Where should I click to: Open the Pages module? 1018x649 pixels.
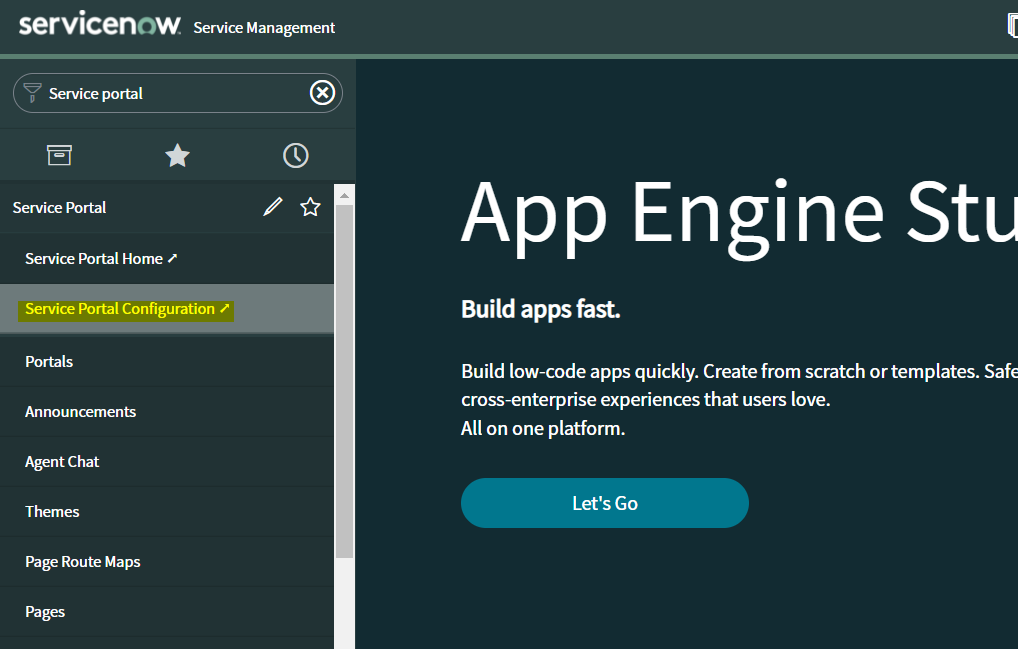(45, 611)
